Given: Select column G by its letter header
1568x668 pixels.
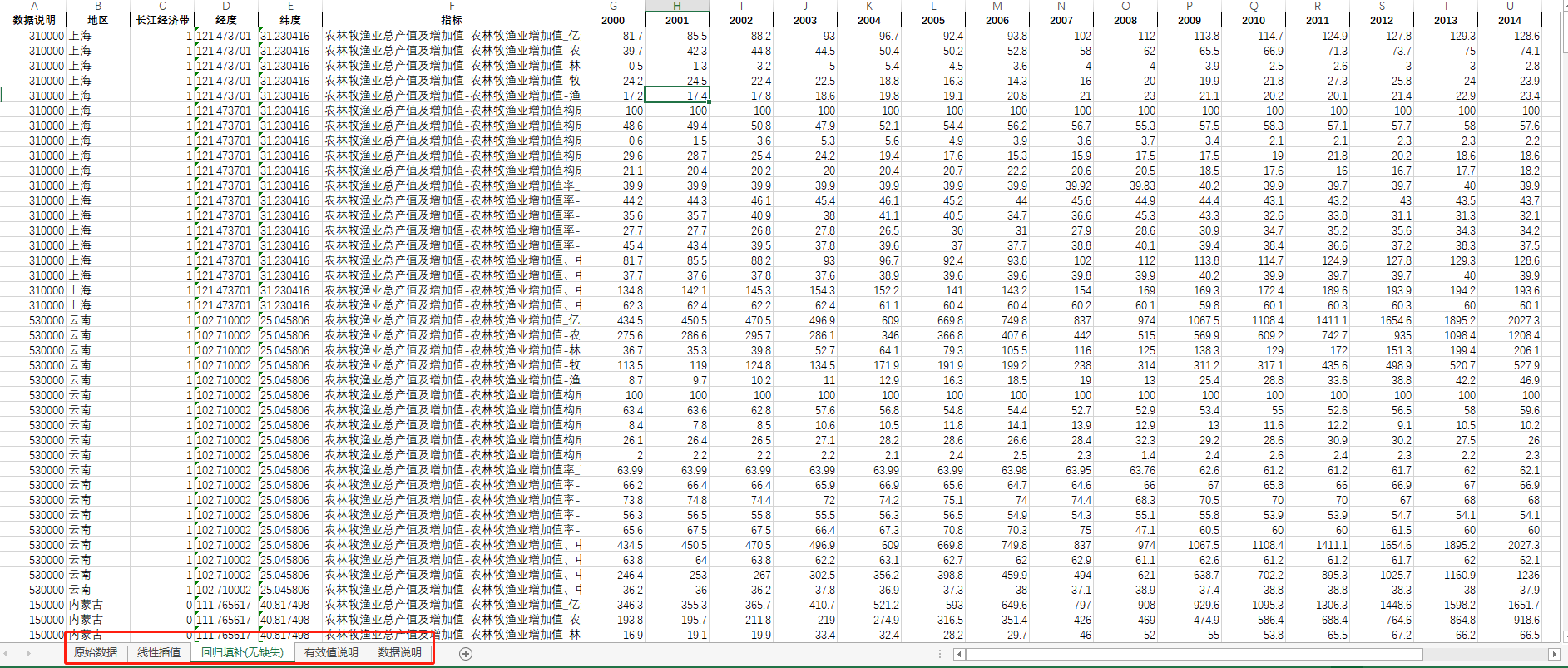Looking at the screenshot, I should [613, 6].
